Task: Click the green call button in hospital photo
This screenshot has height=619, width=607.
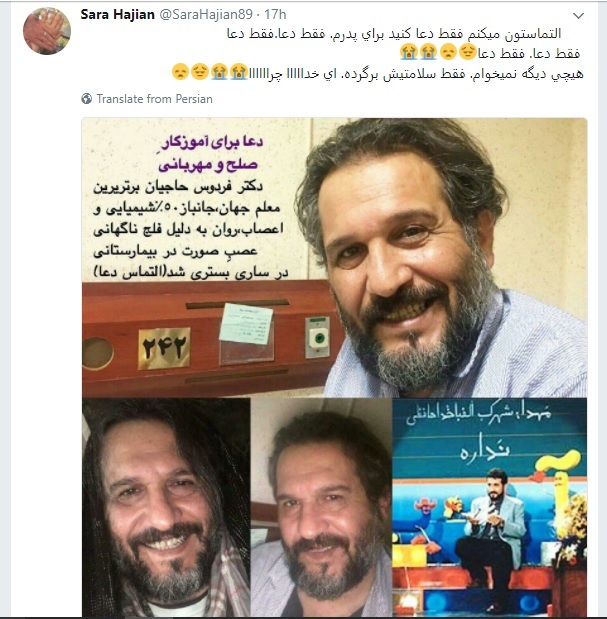Action: click(x=318, y=338)
